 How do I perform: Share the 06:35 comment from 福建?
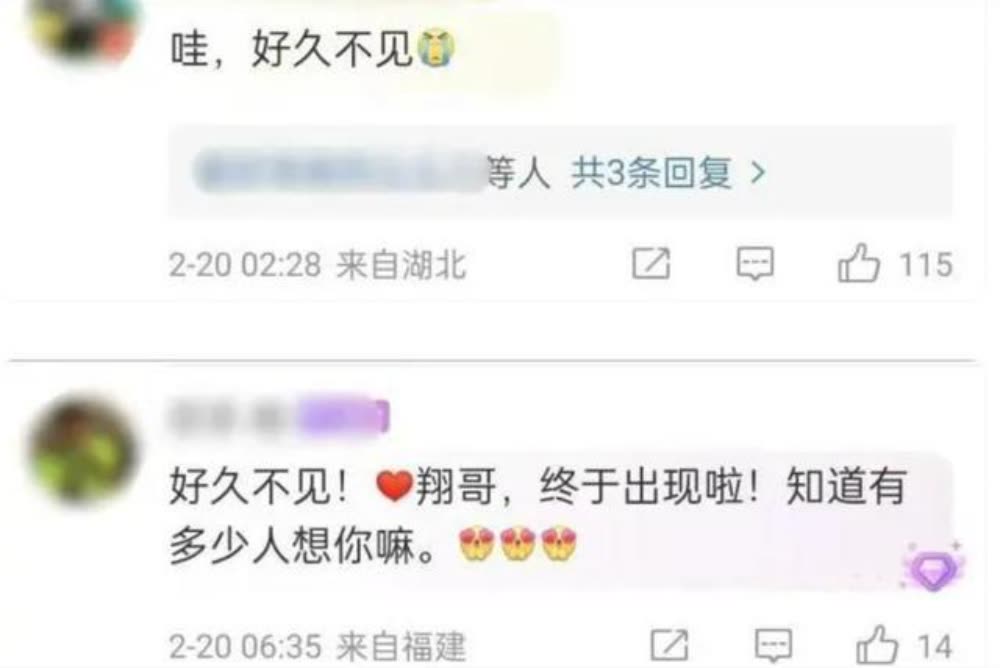(670, 644)
